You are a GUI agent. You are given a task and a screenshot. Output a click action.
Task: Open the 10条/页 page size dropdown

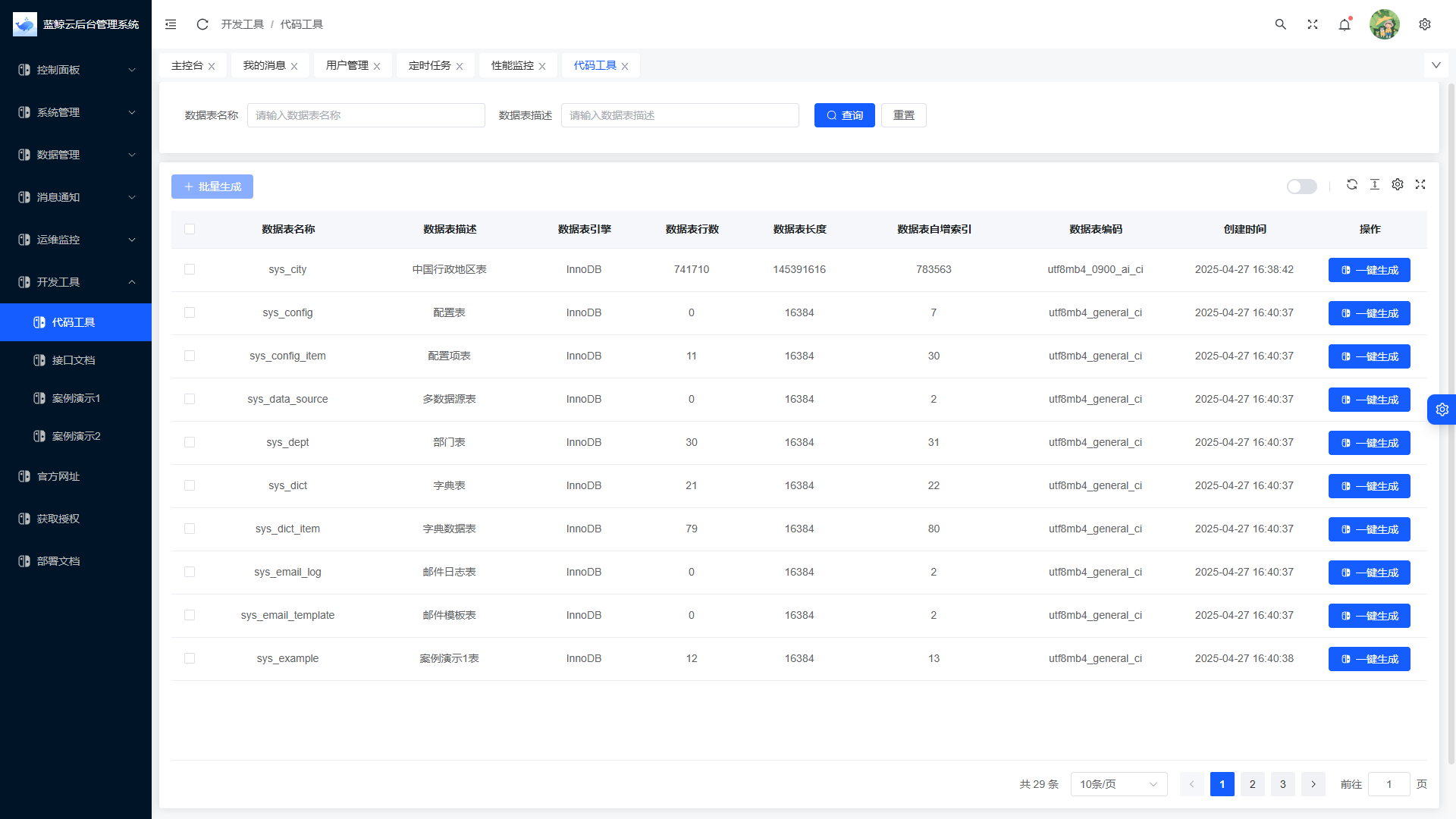coord(1119,784)
